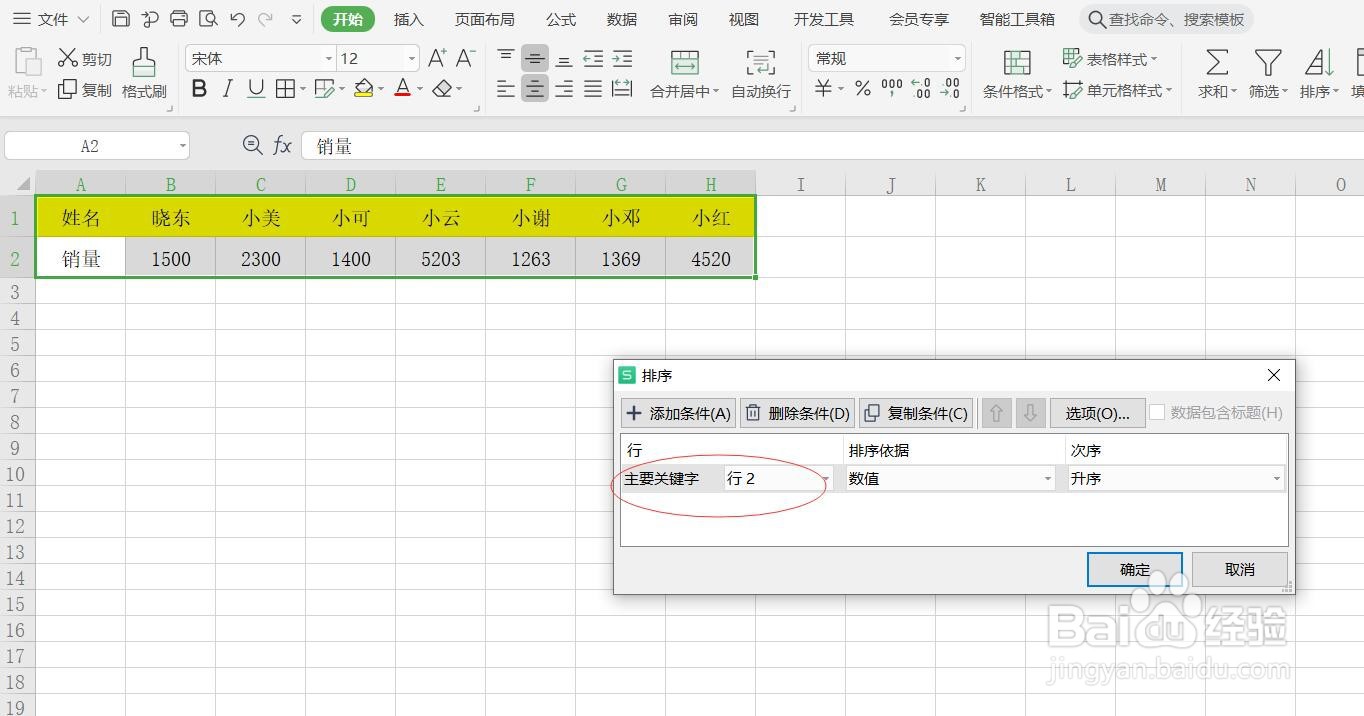Center text horizontally

point(535,89)
